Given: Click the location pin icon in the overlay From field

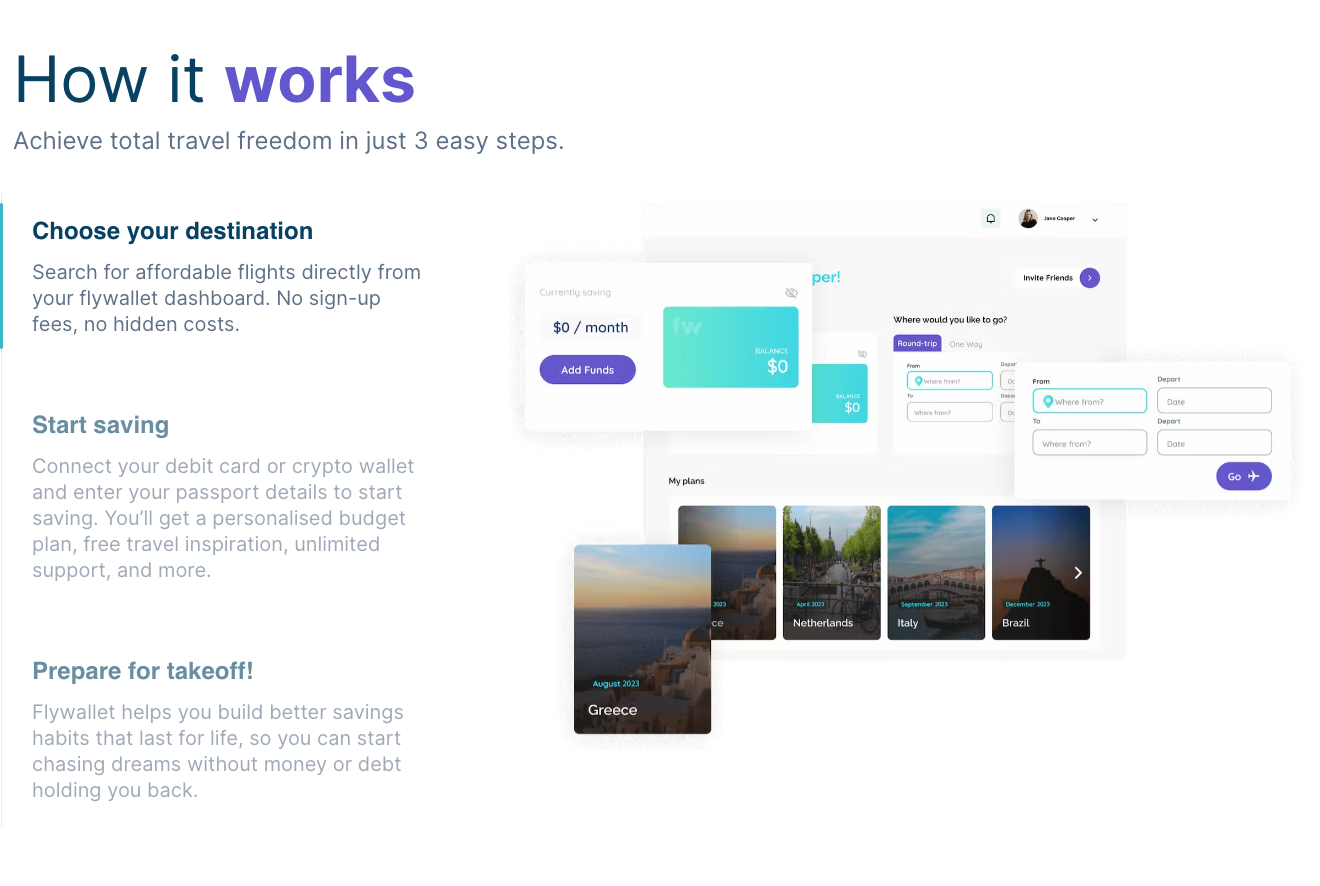Looking at the screenshot, I should point(1048,401).
